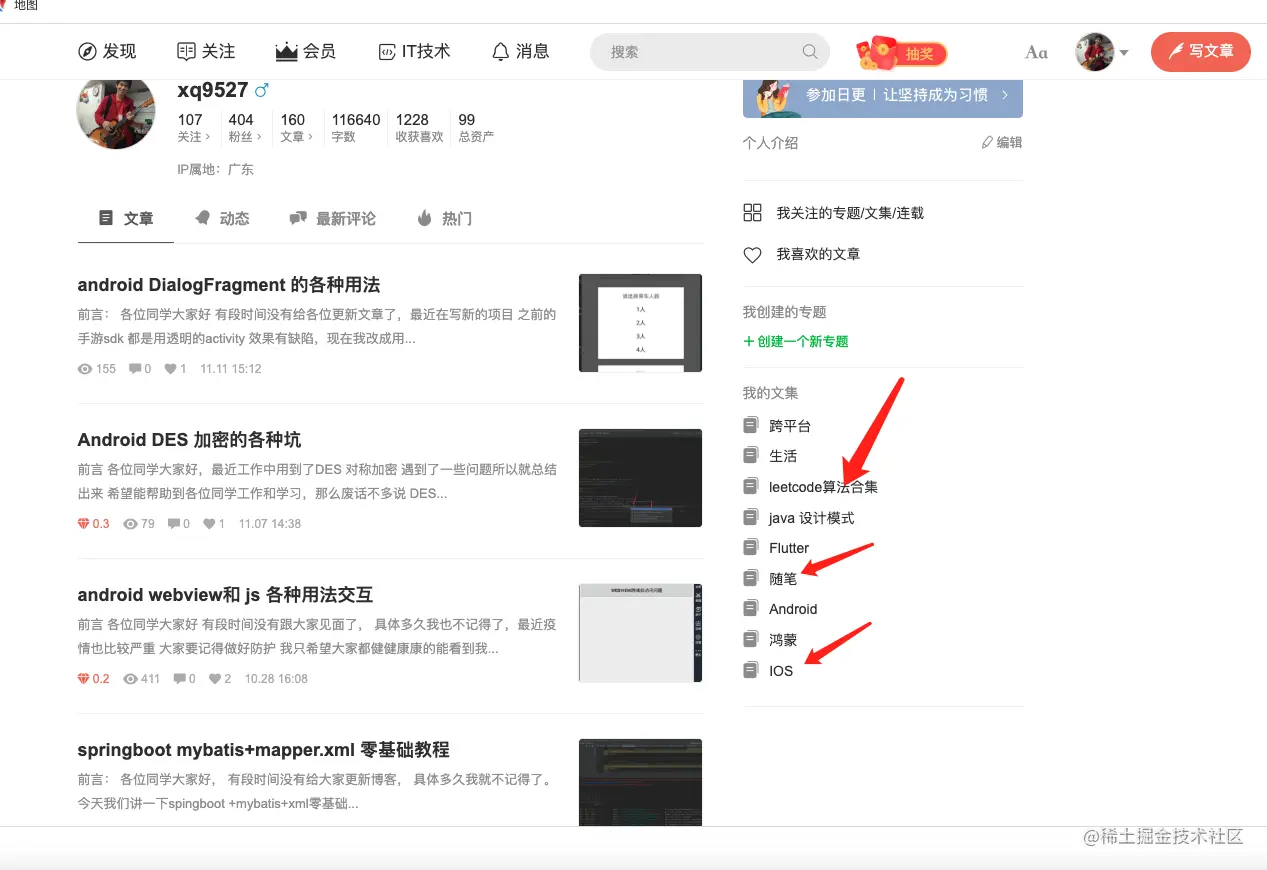Open article Android DES 加密的各种坑
The height and width of the screenshot is (870, 1267).
point(189,440)
